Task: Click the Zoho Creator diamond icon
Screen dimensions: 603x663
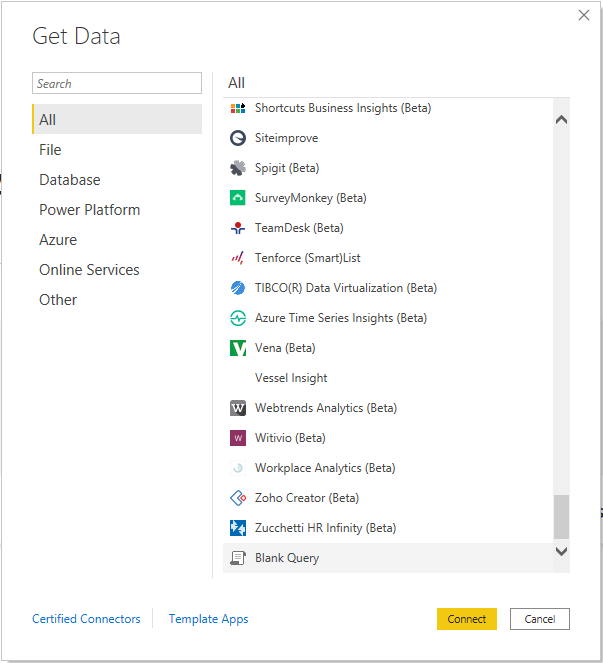Action: coord(238,498)
